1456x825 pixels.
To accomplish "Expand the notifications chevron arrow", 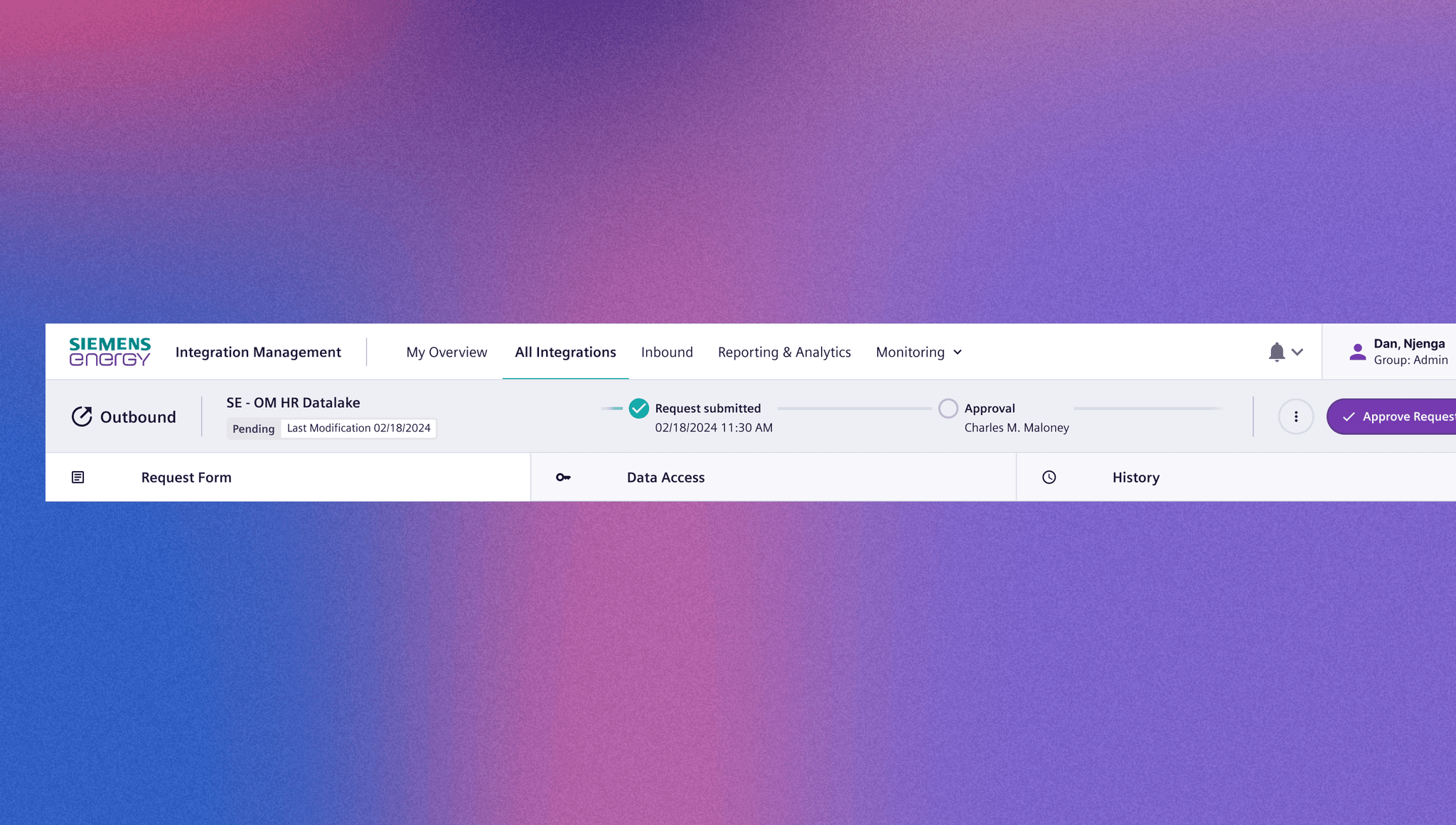I will (x=1297, y=352).
